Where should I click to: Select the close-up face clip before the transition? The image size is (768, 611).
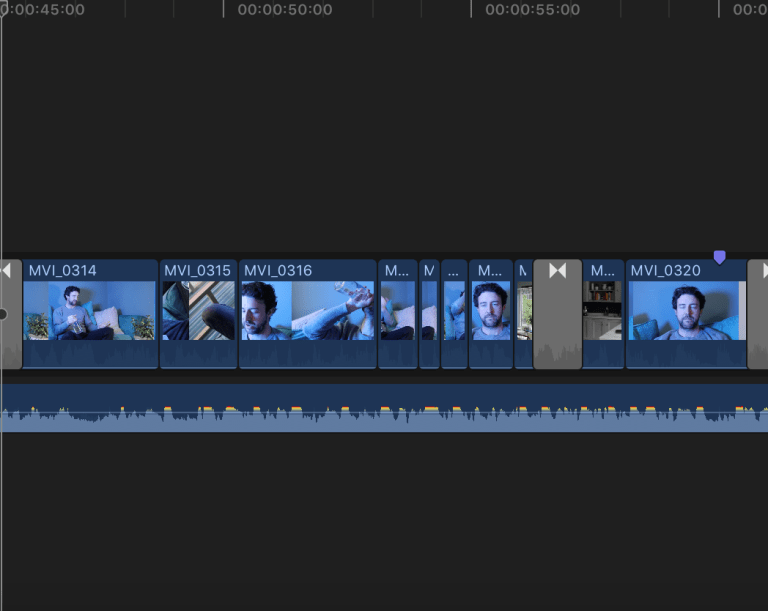point(490,311)
